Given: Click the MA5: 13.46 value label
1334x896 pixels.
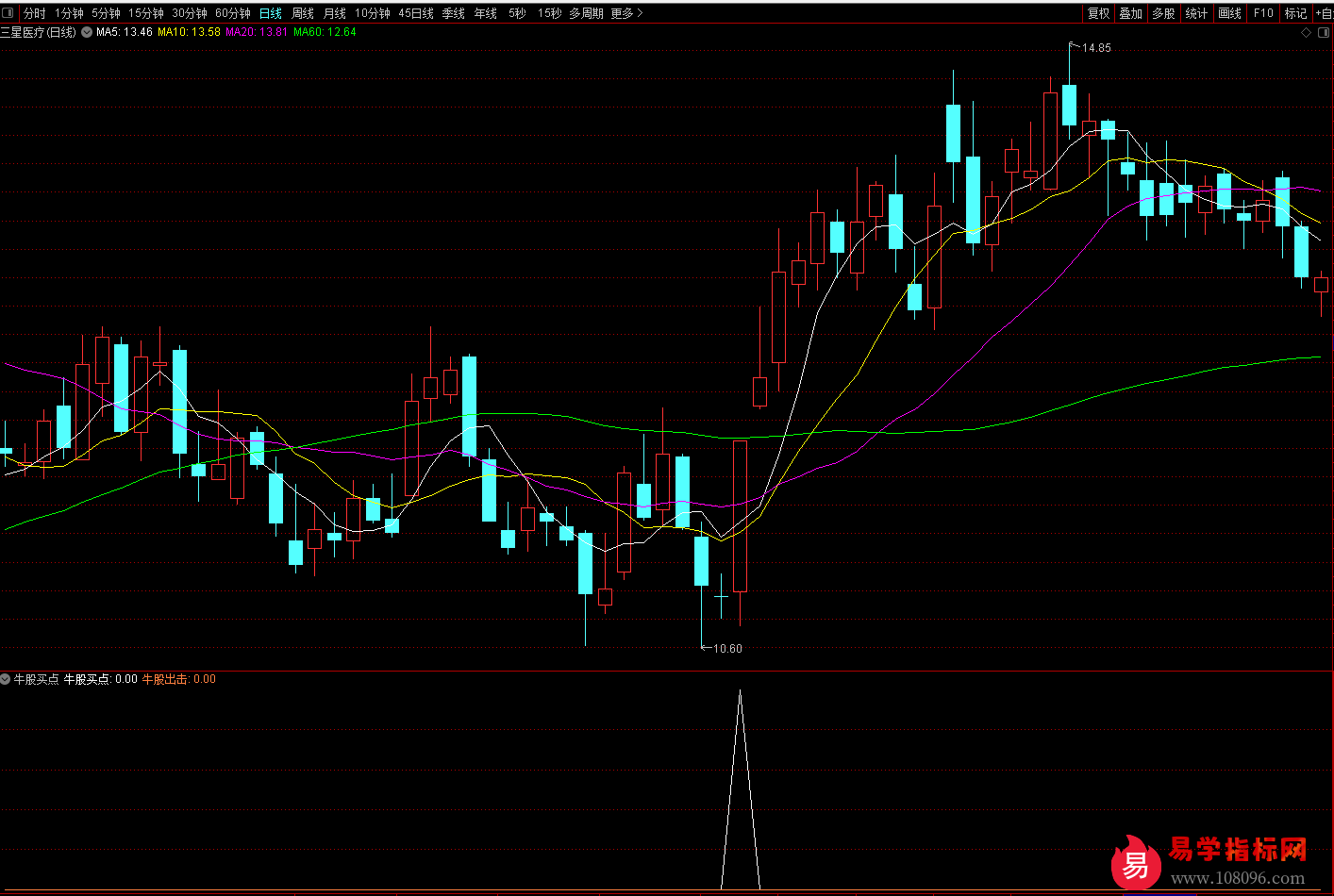Looking at the screenshot, I should [x=125, y=32].
